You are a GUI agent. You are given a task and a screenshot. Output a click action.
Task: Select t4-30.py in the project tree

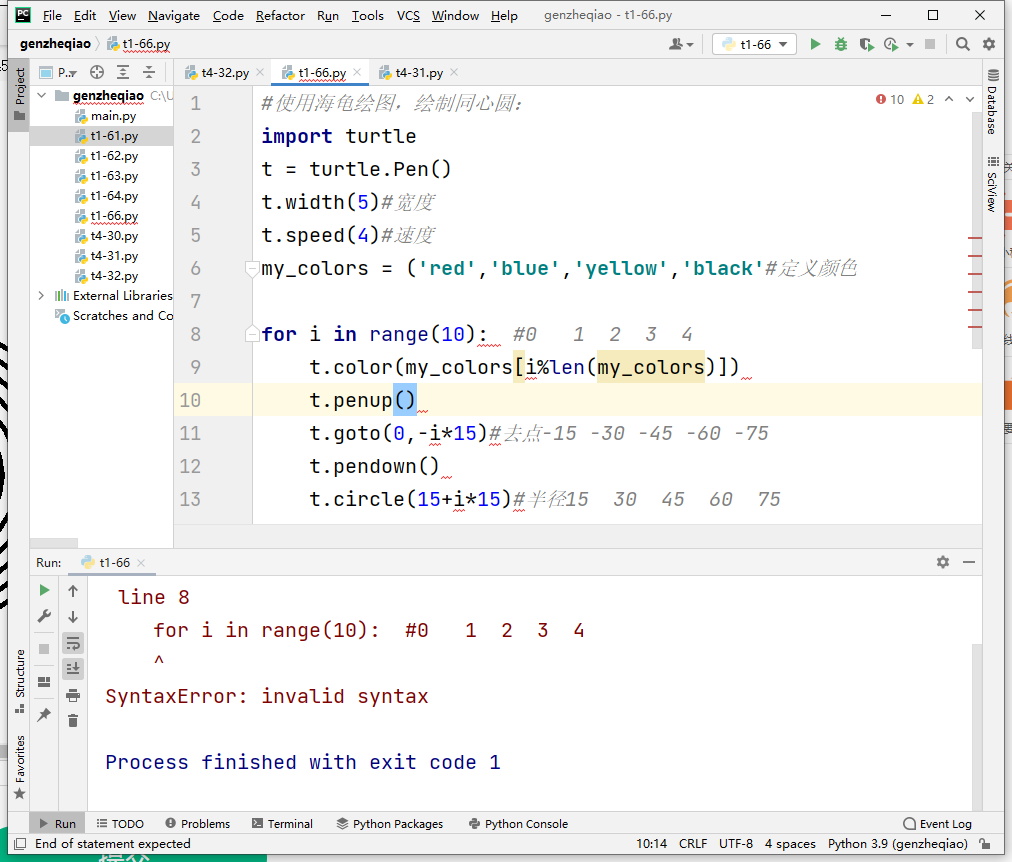(114, 236)
